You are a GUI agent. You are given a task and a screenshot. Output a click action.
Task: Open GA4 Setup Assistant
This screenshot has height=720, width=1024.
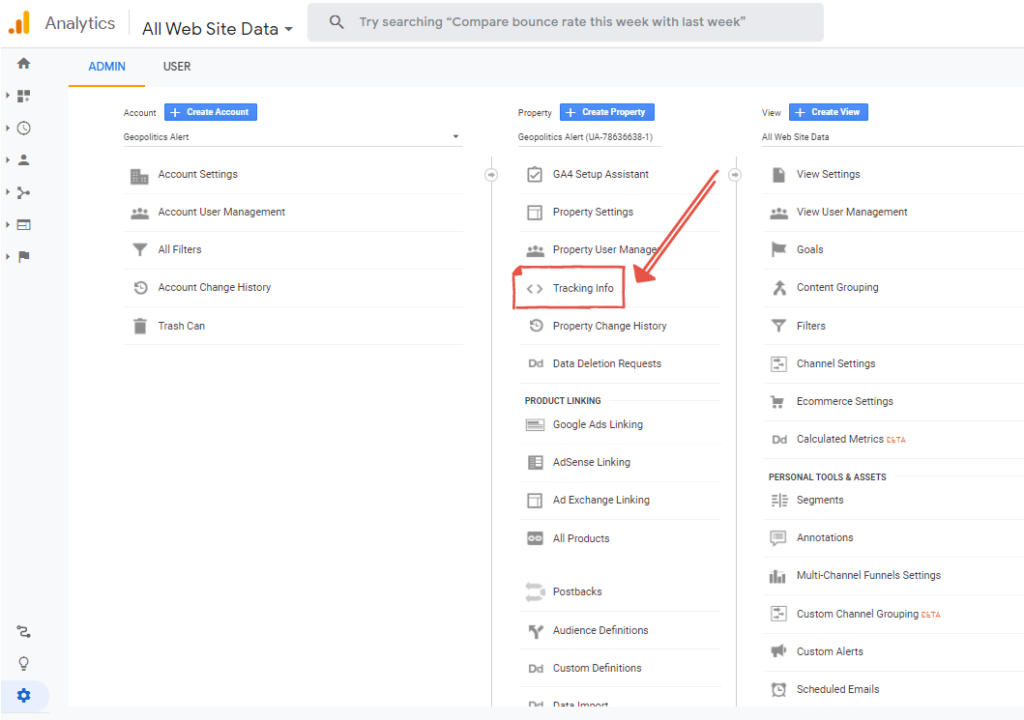[x=600, y=174]
